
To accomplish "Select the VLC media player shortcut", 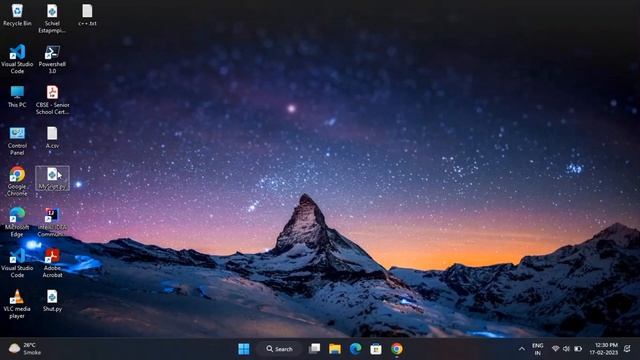I will point(17,304).
